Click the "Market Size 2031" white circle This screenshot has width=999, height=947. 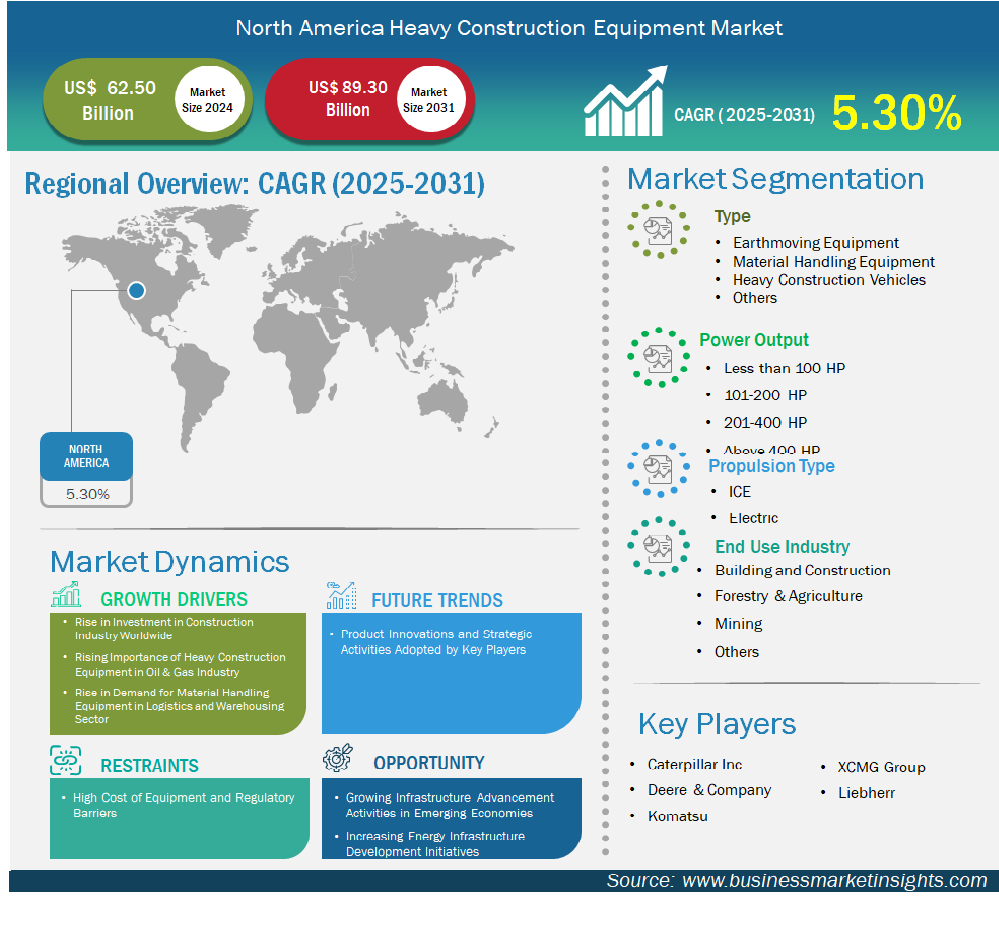pyautogui.click(x=429, y=99)
